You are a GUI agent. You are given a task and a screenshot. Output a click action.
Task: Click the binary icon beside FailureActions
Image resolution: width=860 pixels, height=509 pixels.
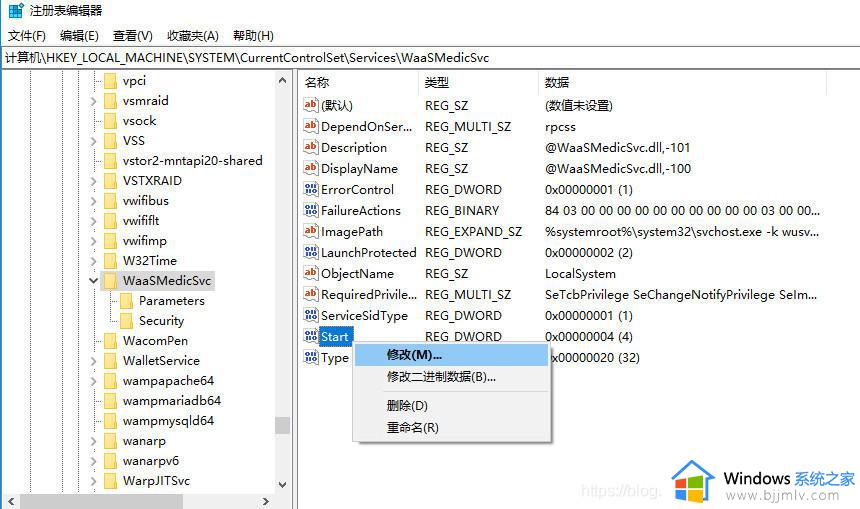click(310, 210)
